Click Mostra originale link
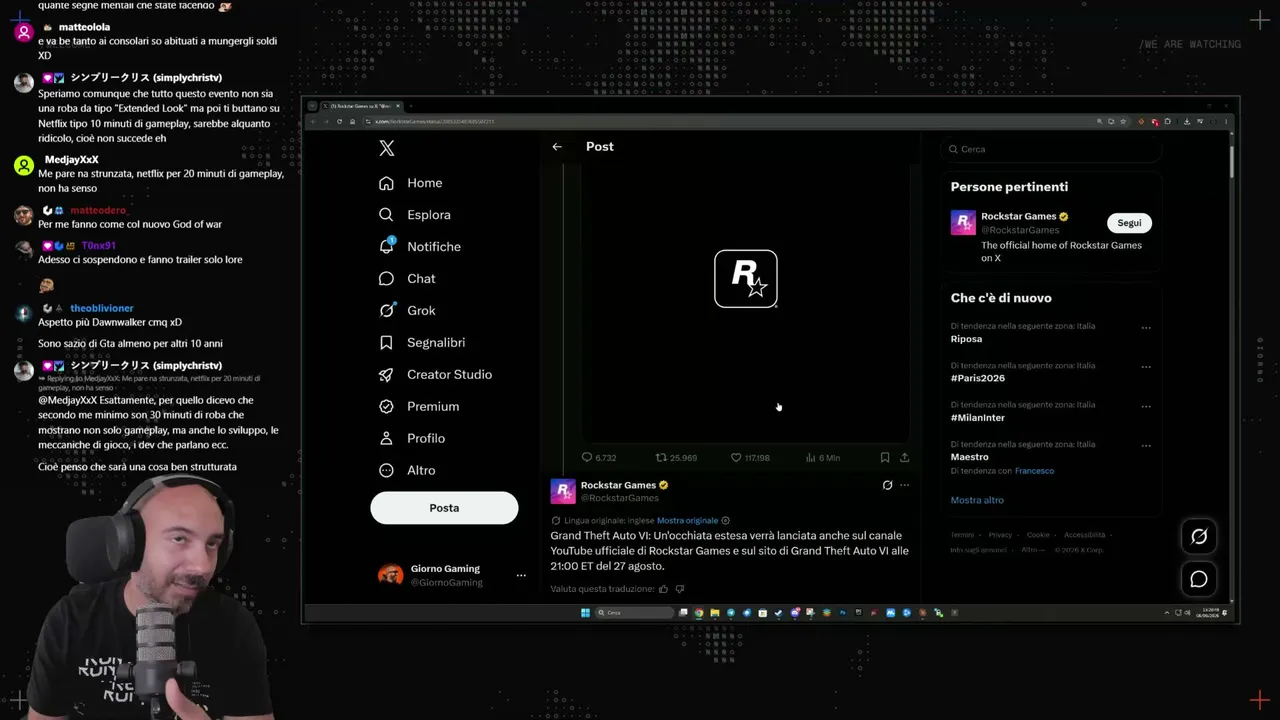Image resolution: width=1280 pixels, height=720 pixels. (x=687, y=521)
